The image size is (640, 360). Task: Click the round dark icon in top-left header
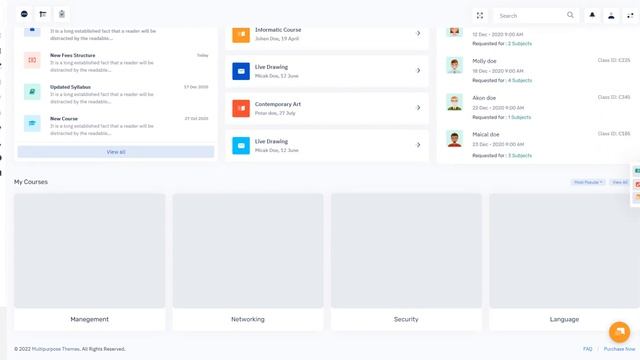pos(24,14)
